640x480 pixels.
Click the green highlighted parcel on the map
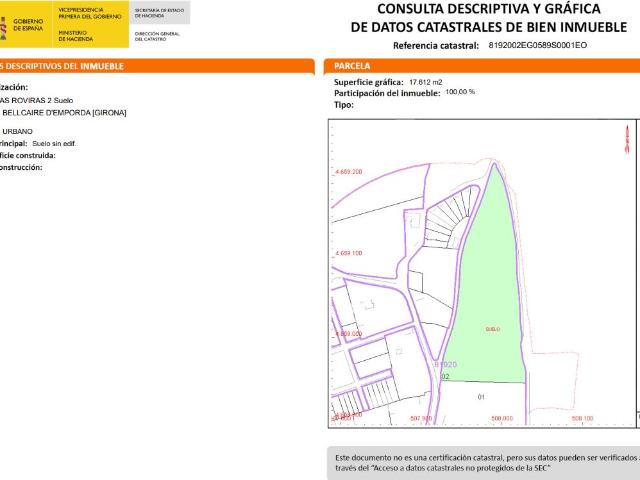coord(492,300)
